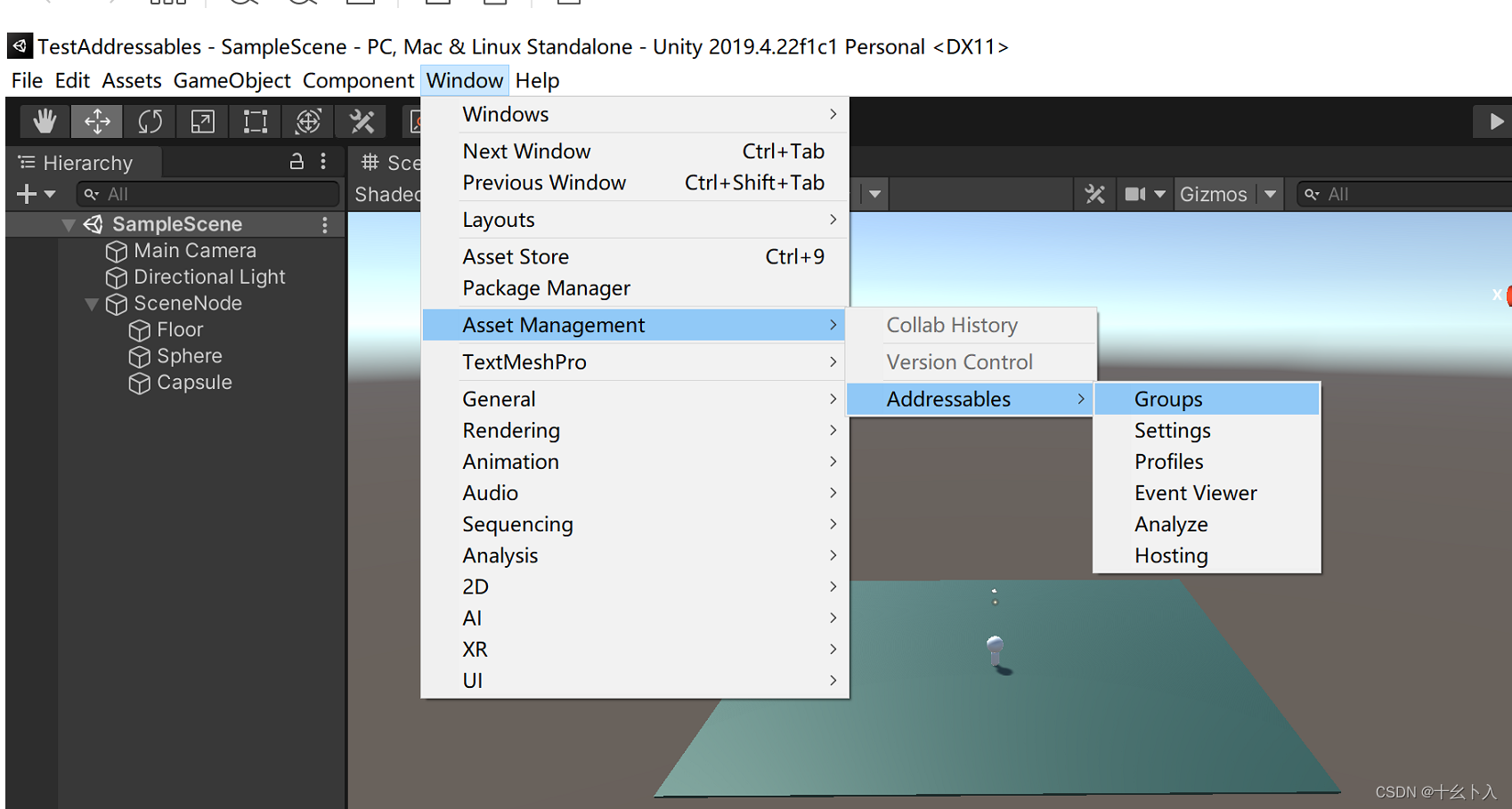
Task: Select Sphere object in Hierarchy
Action: pyautogui.click(x=190, y=356)
